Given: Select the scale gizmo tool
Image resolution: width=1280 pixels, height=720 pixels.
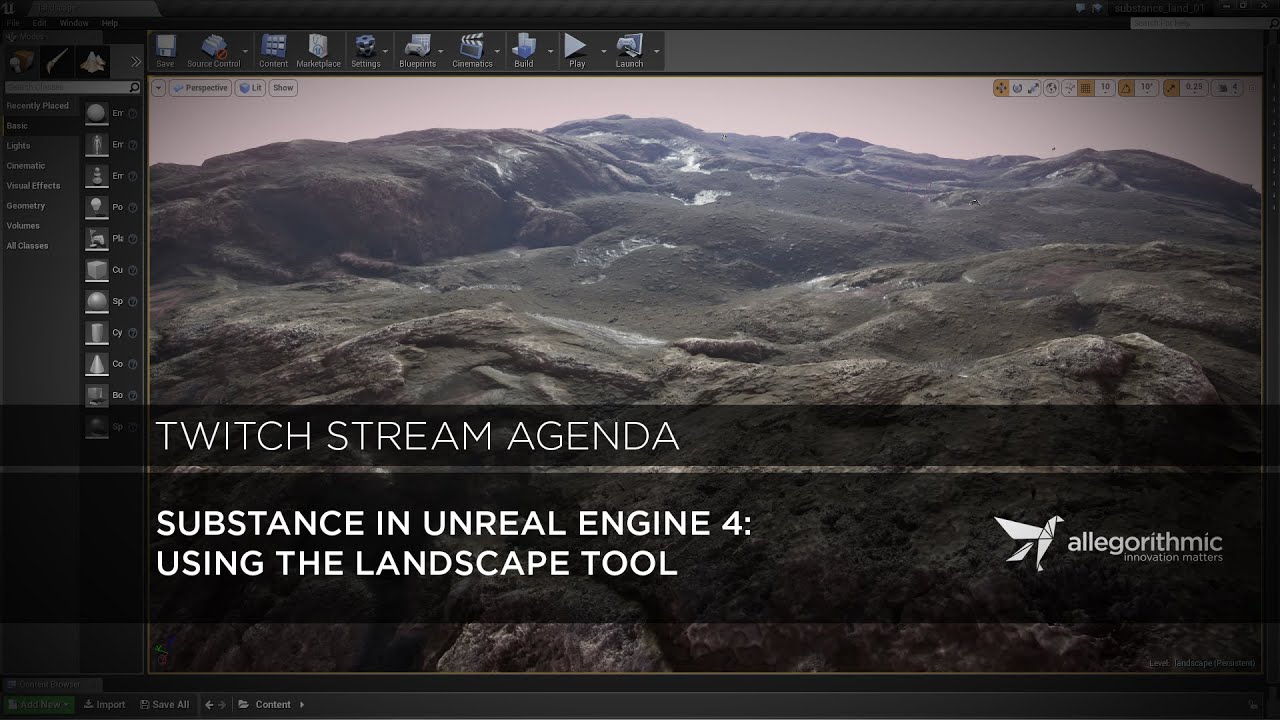Looking at the screenshot, I should pyautogui.click(x=1033, y=88).
